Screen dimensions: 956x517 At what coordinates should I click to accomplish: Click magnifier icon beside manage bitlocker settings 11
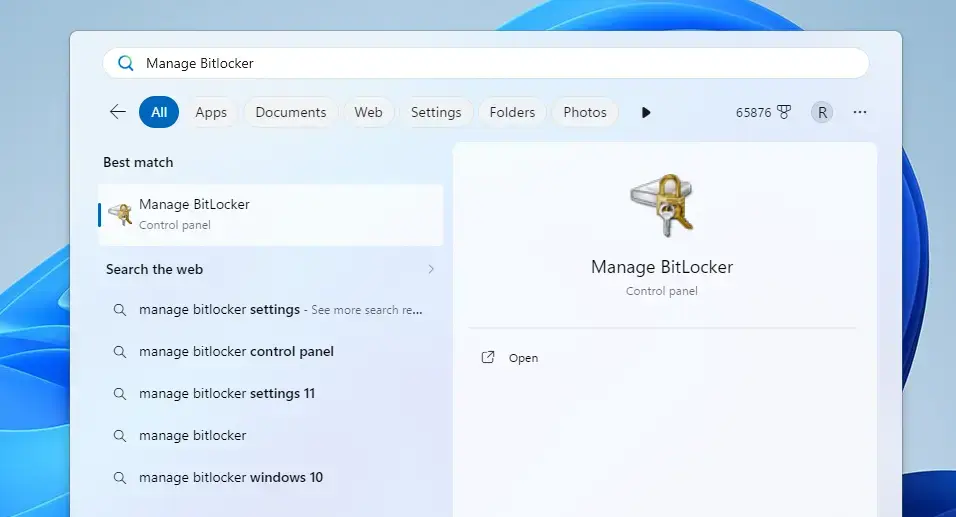(120, 394)
